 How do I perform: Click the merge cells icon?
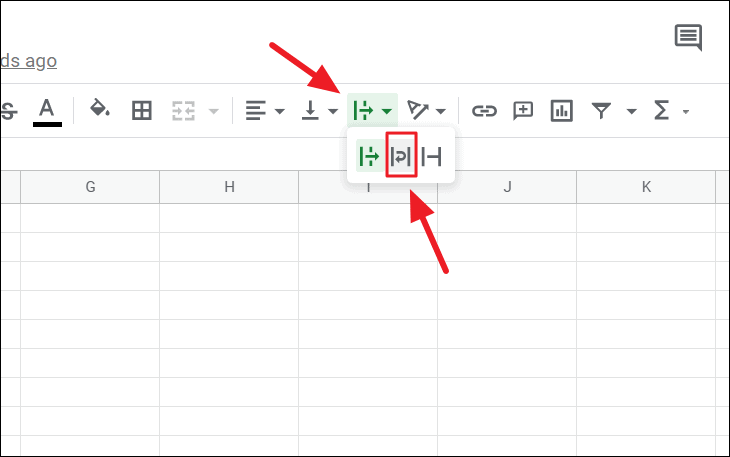tap(183, 110)
